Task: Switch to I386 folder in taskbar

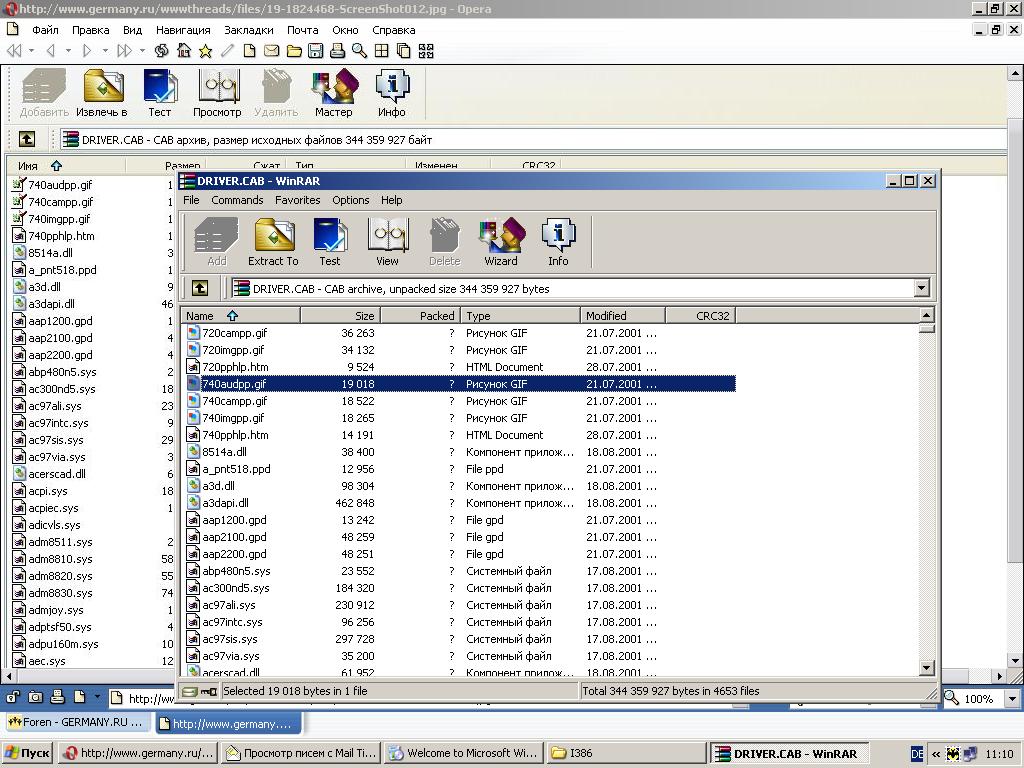Action: tap(626, 753)
